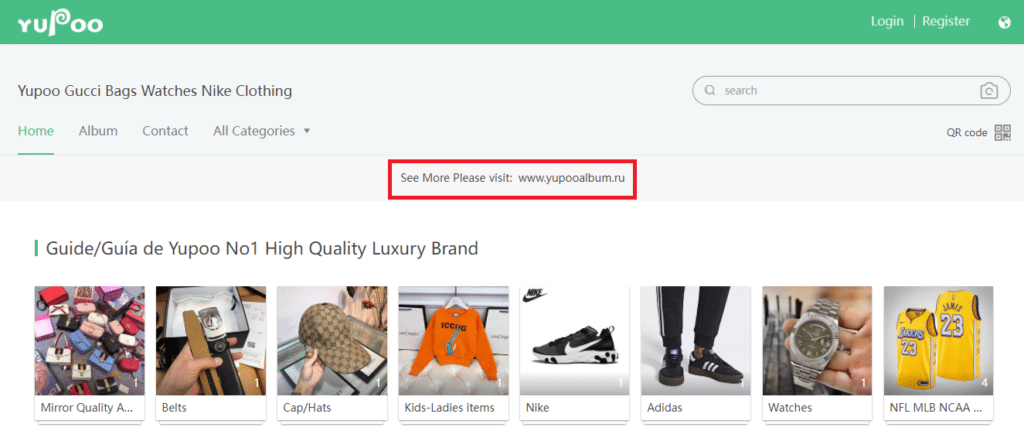Click the Register link

[946, 22]
